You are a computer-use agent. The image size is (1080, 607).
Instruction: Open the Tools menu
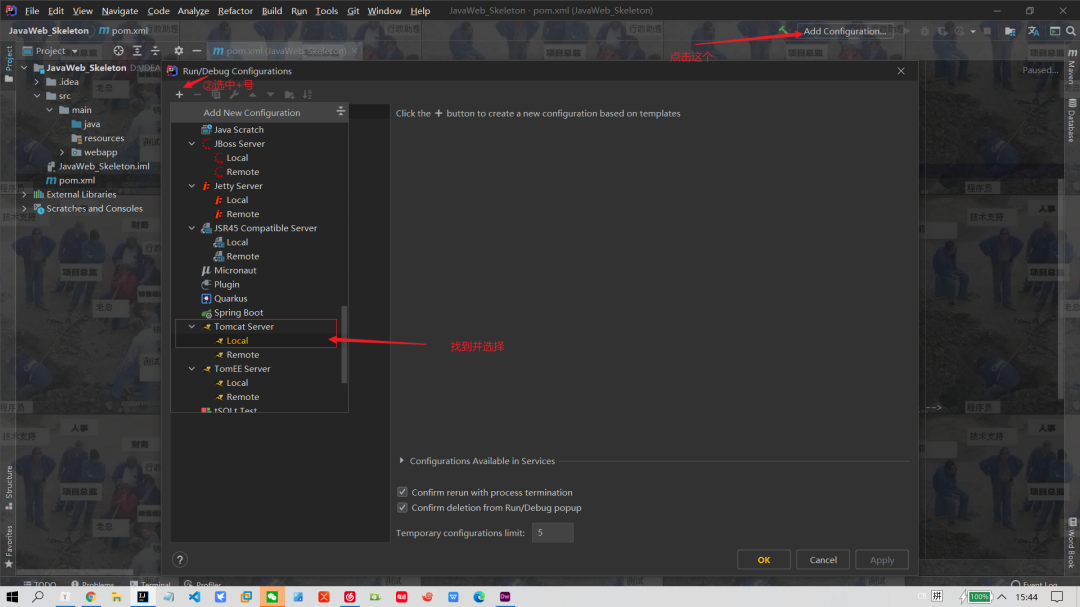(326, 10)
